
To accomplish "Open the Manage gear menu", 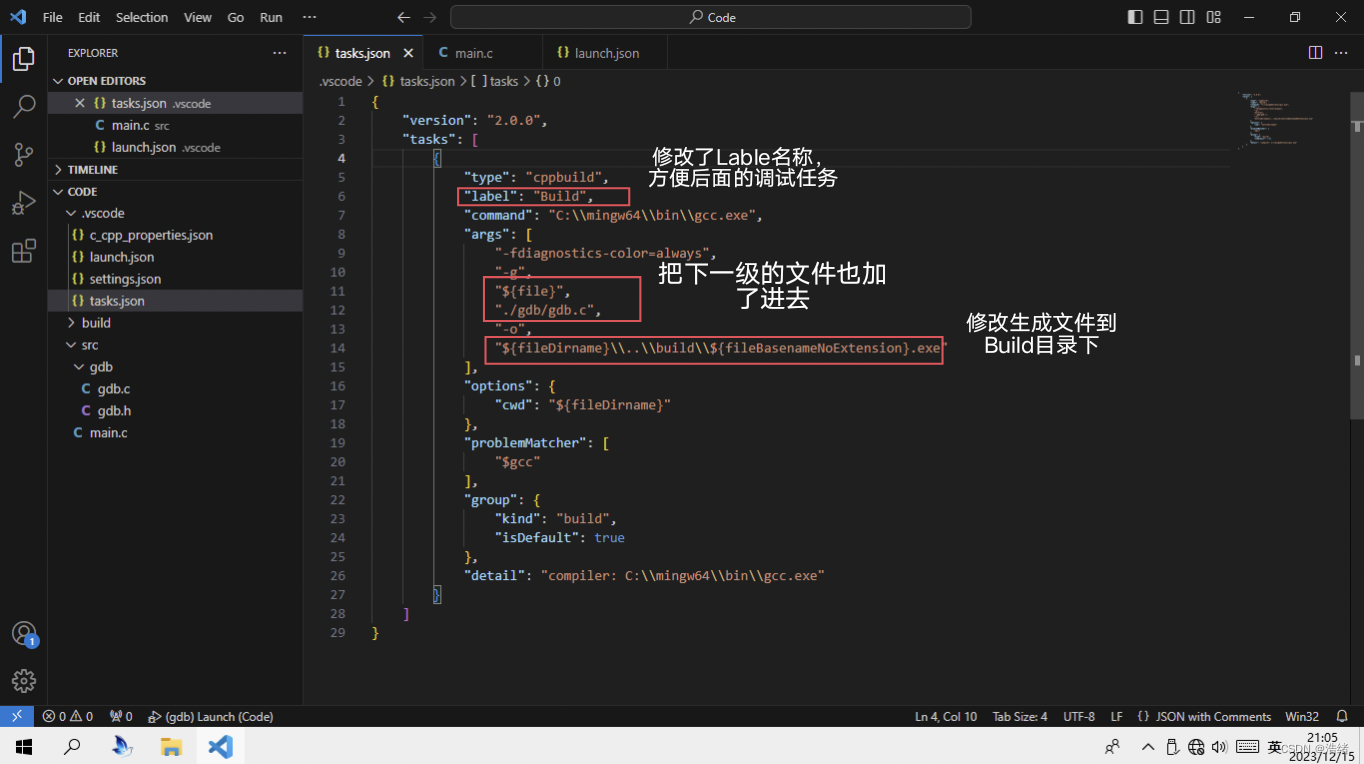I will tap(24, 681).
